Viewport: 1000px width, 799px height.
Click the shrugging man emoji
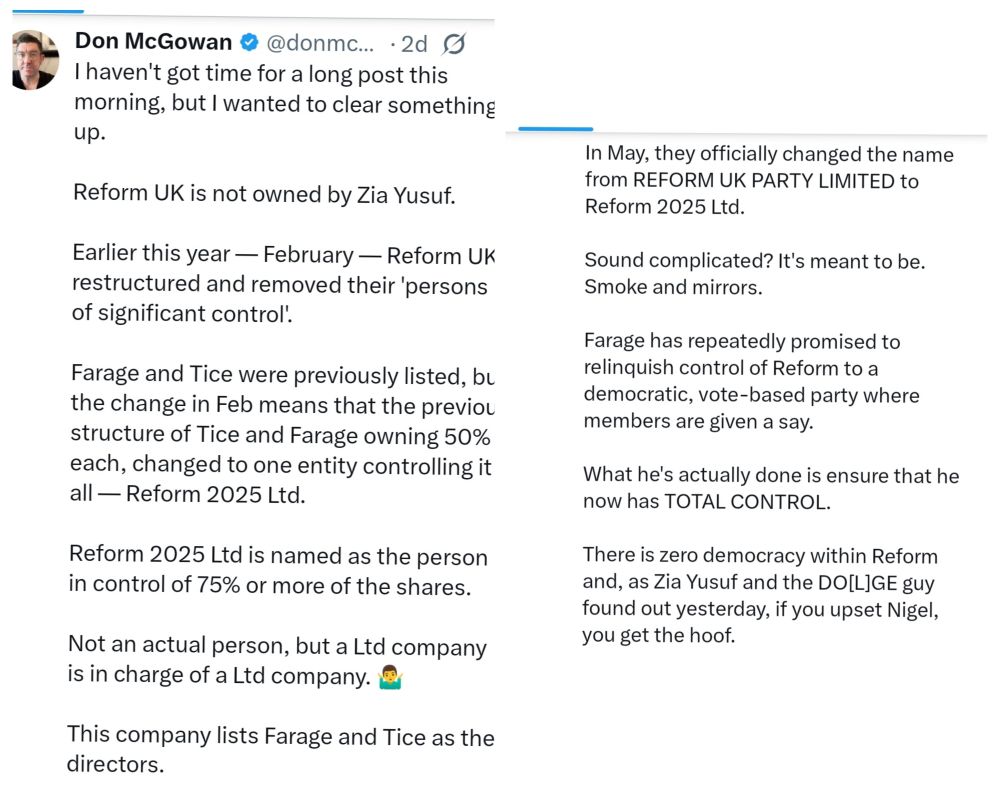coord(390,677)
